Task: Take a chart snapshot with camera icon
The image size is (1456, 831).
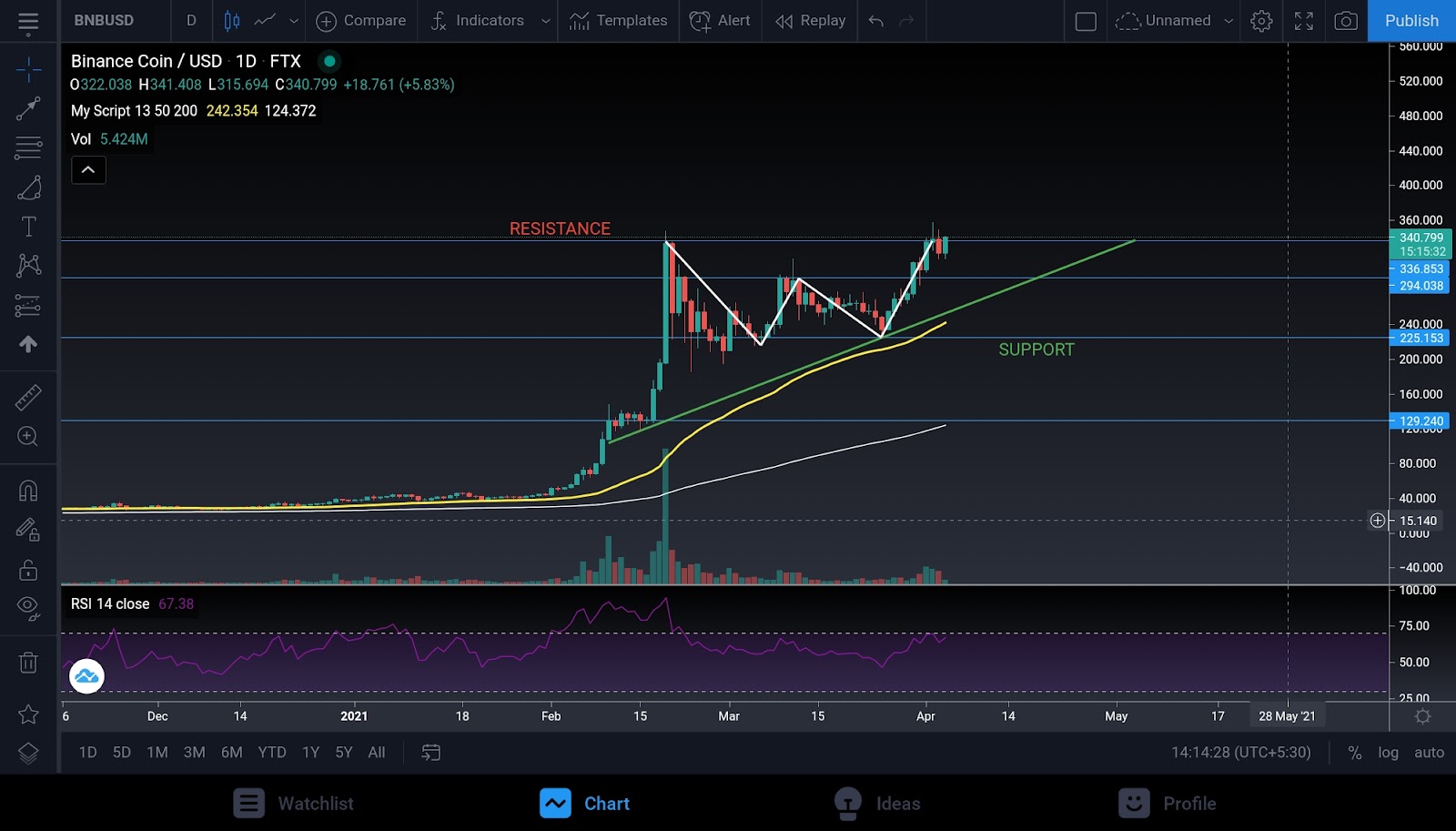Action: (1346, 21)
